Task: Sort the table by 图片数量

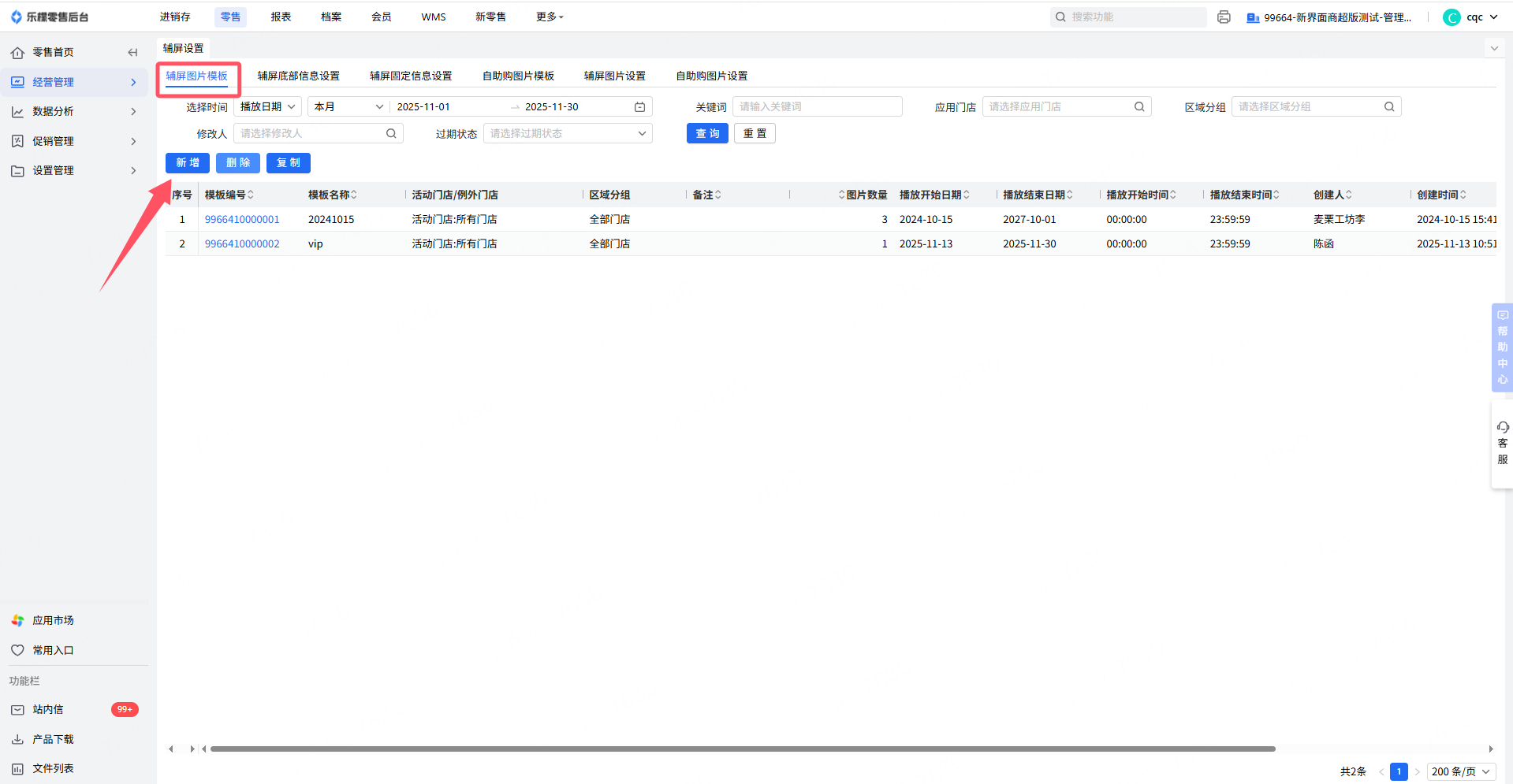Action: tap(842, 195)
